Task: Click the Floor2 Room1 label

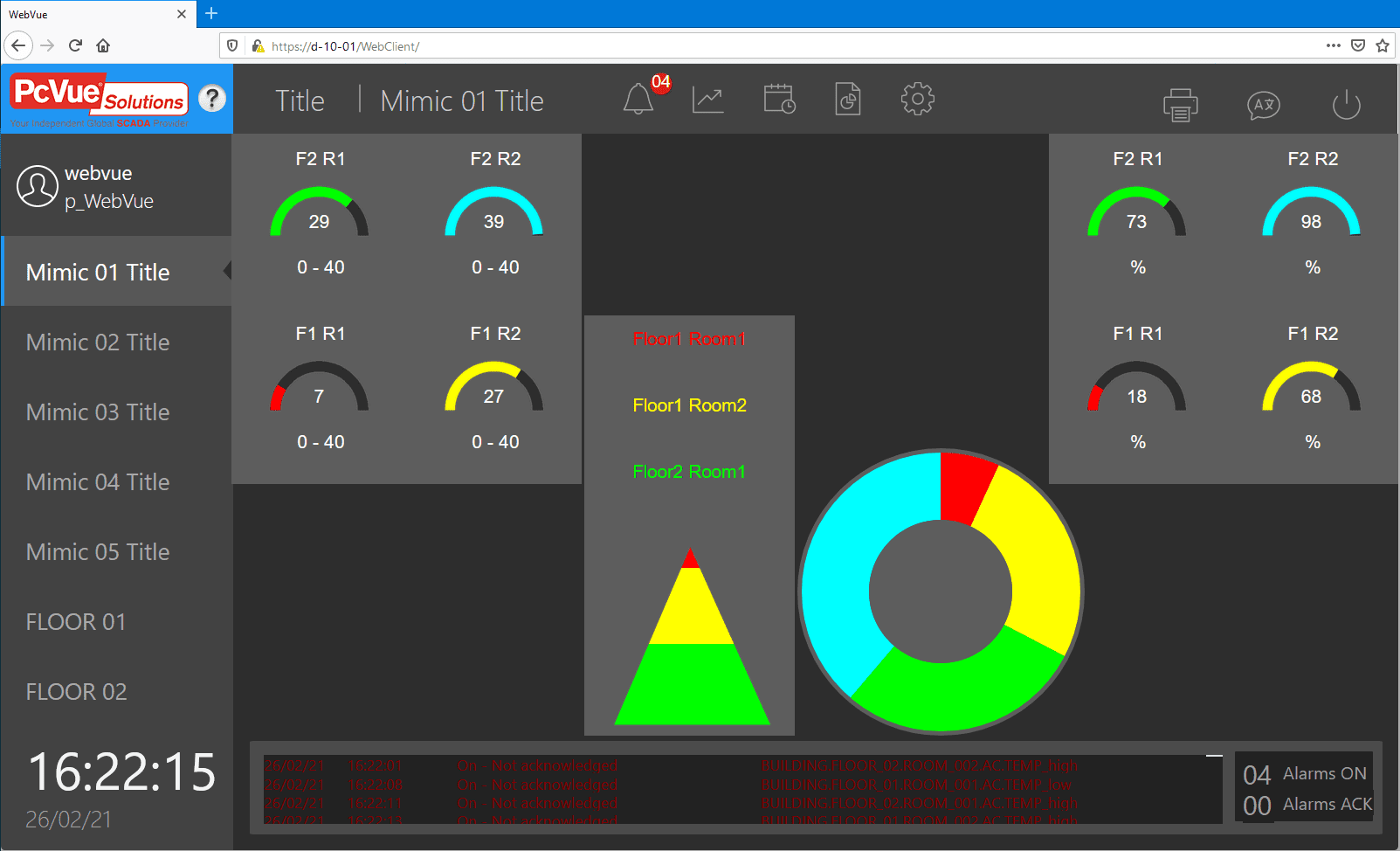Action: (x=689, y=471)
